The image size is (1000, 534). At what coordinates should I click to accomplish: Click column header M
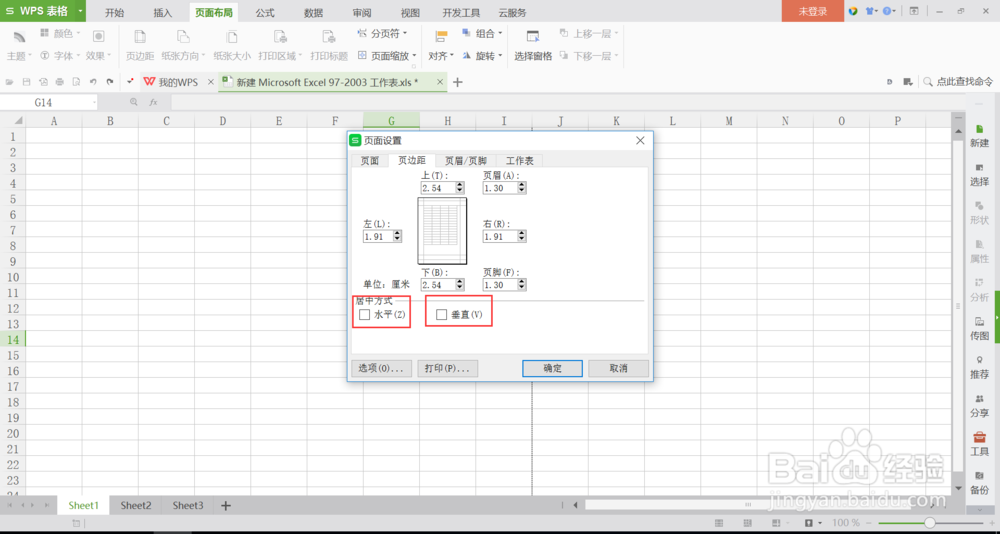728,121
